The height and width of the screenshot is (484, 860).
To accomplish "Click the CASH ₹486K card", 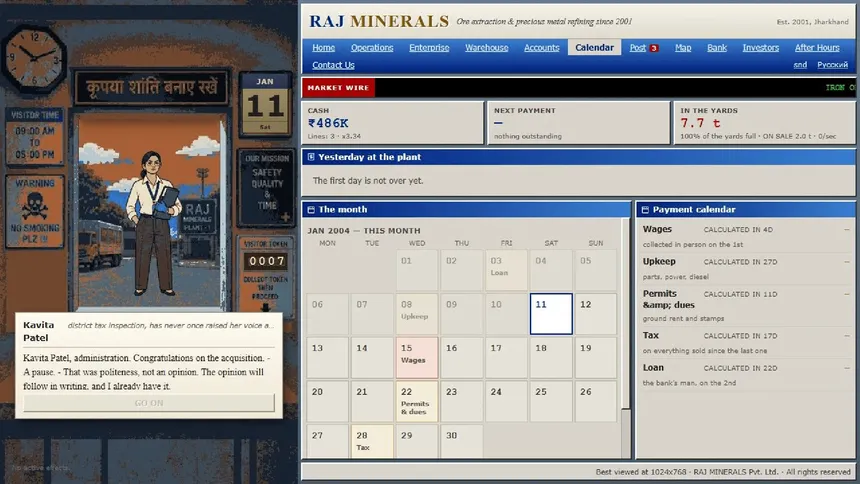I will click(393, 123).
